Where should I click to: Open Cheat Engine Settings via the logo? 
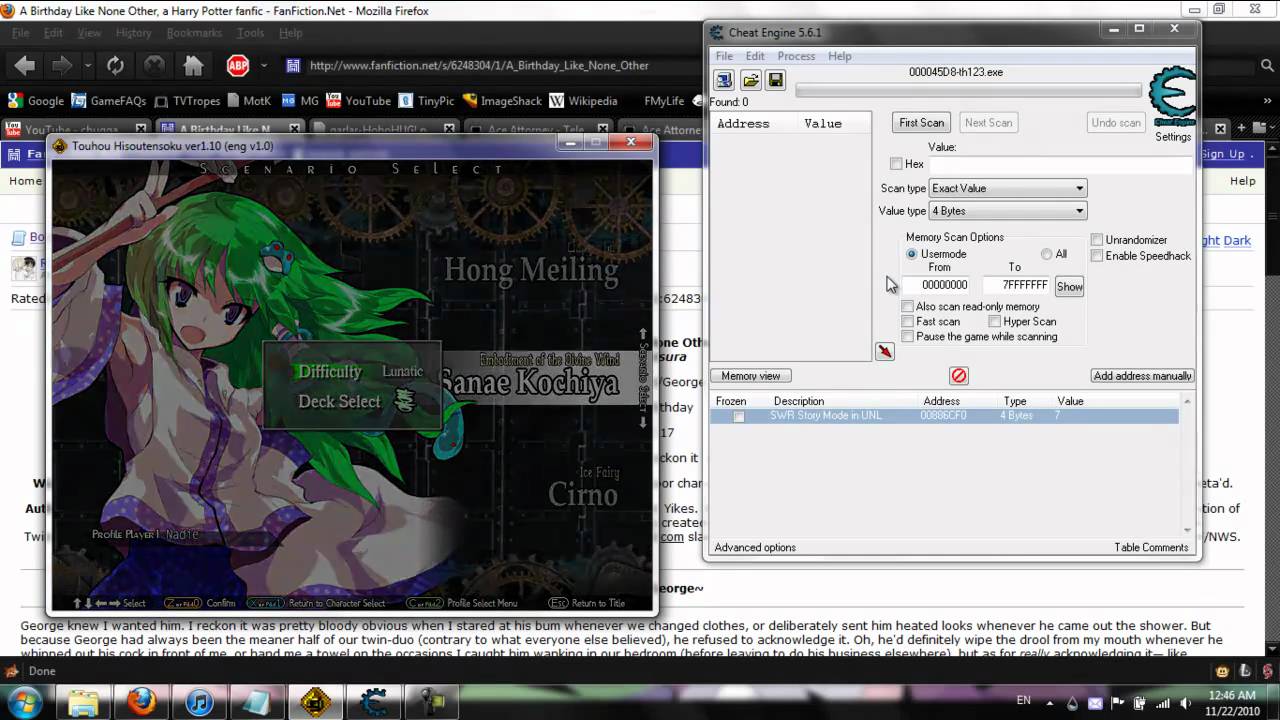coord(1172,97)
